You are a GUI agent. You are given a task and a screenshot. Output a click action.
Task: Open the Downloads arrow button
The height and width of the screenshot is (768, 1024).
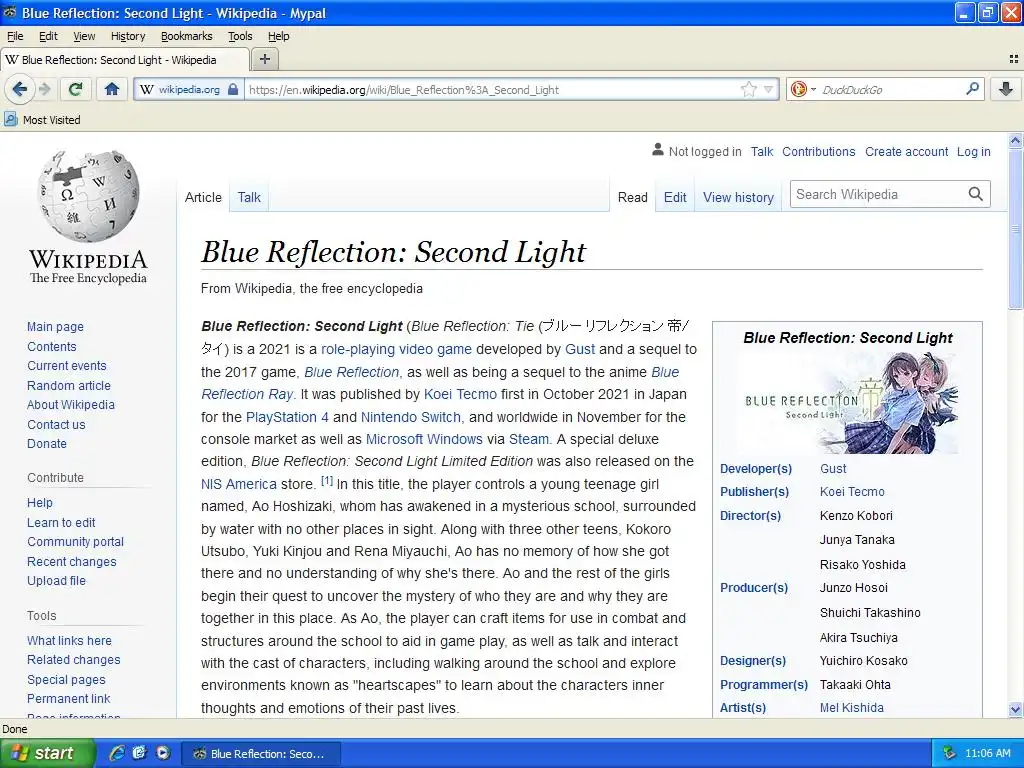(1006, 89)
